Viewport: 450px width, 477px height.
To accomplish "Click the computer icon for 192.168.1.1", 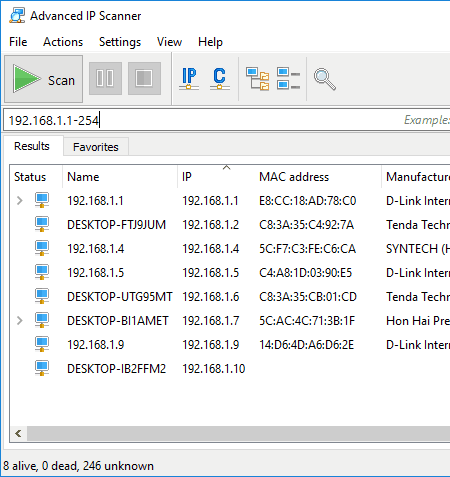I will pos(42,200).
